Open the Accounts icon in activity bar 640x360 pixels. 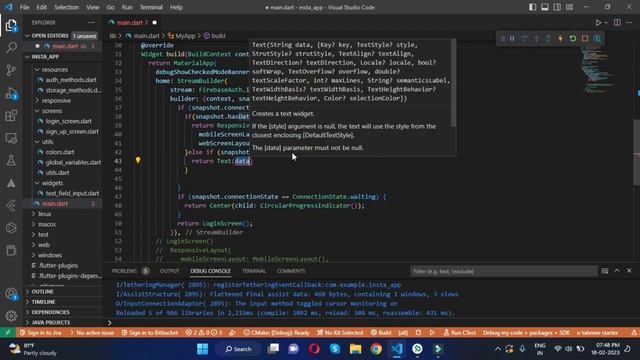click(x=11, y=293)
